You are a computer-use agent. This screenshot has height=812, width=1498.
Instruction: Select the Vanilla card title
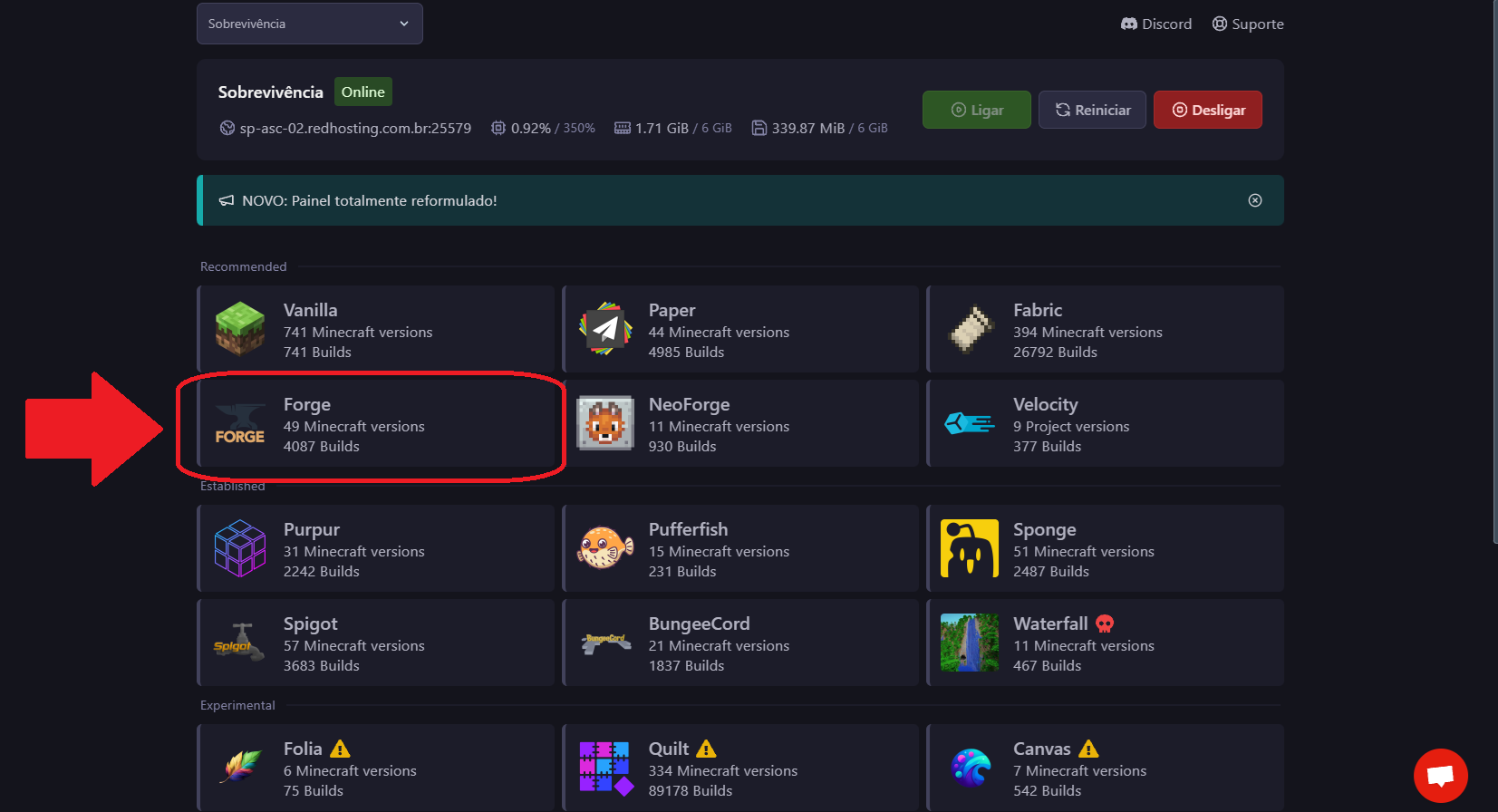click(x=310, y=310)
